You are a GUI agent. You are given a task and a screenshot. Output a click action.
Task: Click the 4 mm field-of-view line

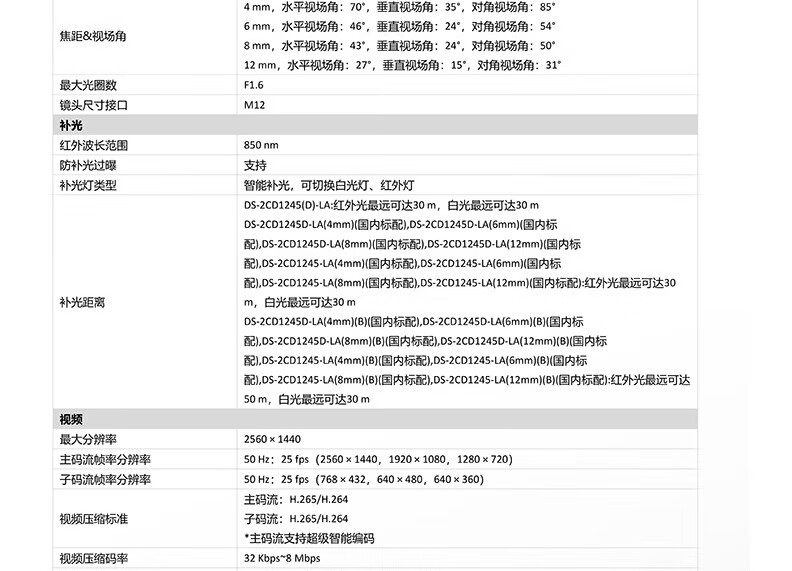400,7
